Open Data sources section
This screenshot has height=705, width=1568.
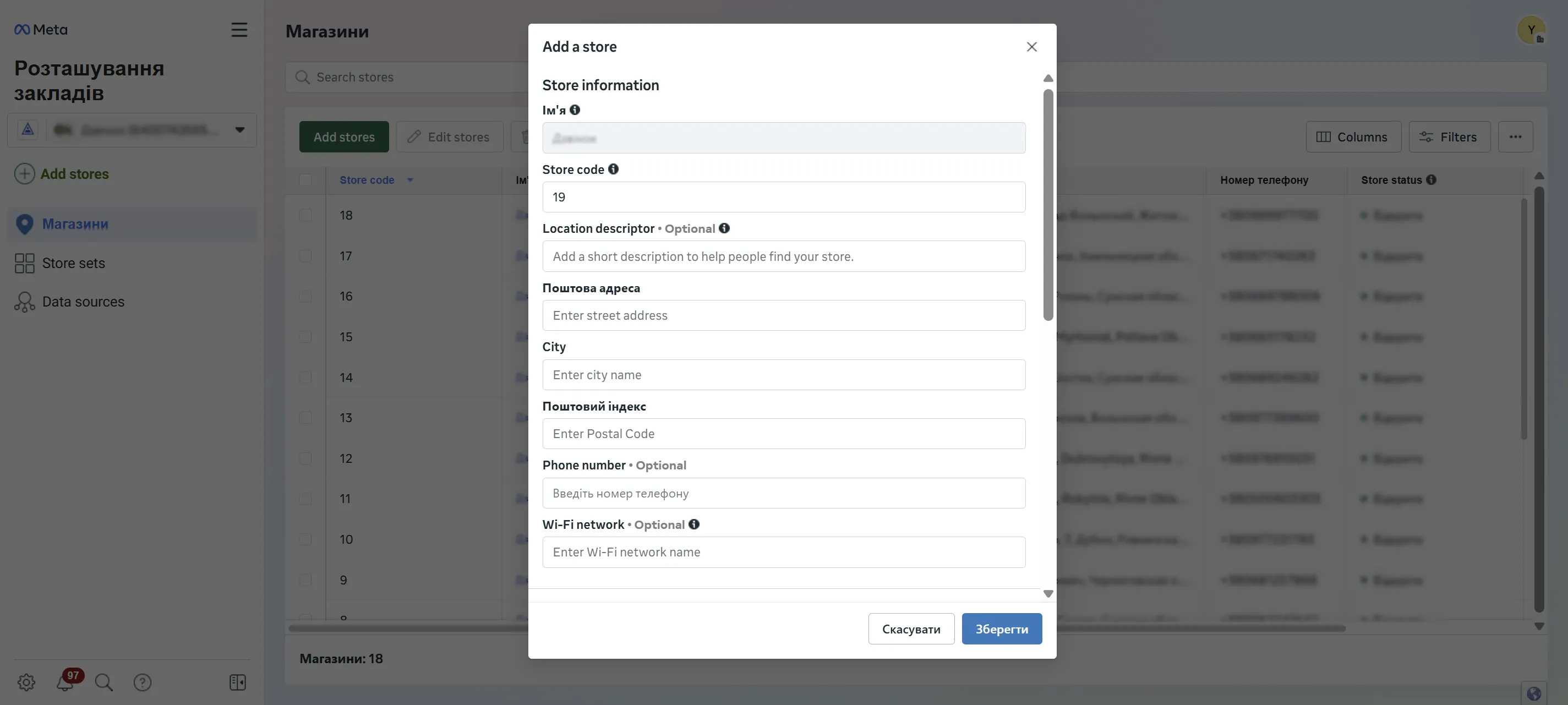pos(83,302)
